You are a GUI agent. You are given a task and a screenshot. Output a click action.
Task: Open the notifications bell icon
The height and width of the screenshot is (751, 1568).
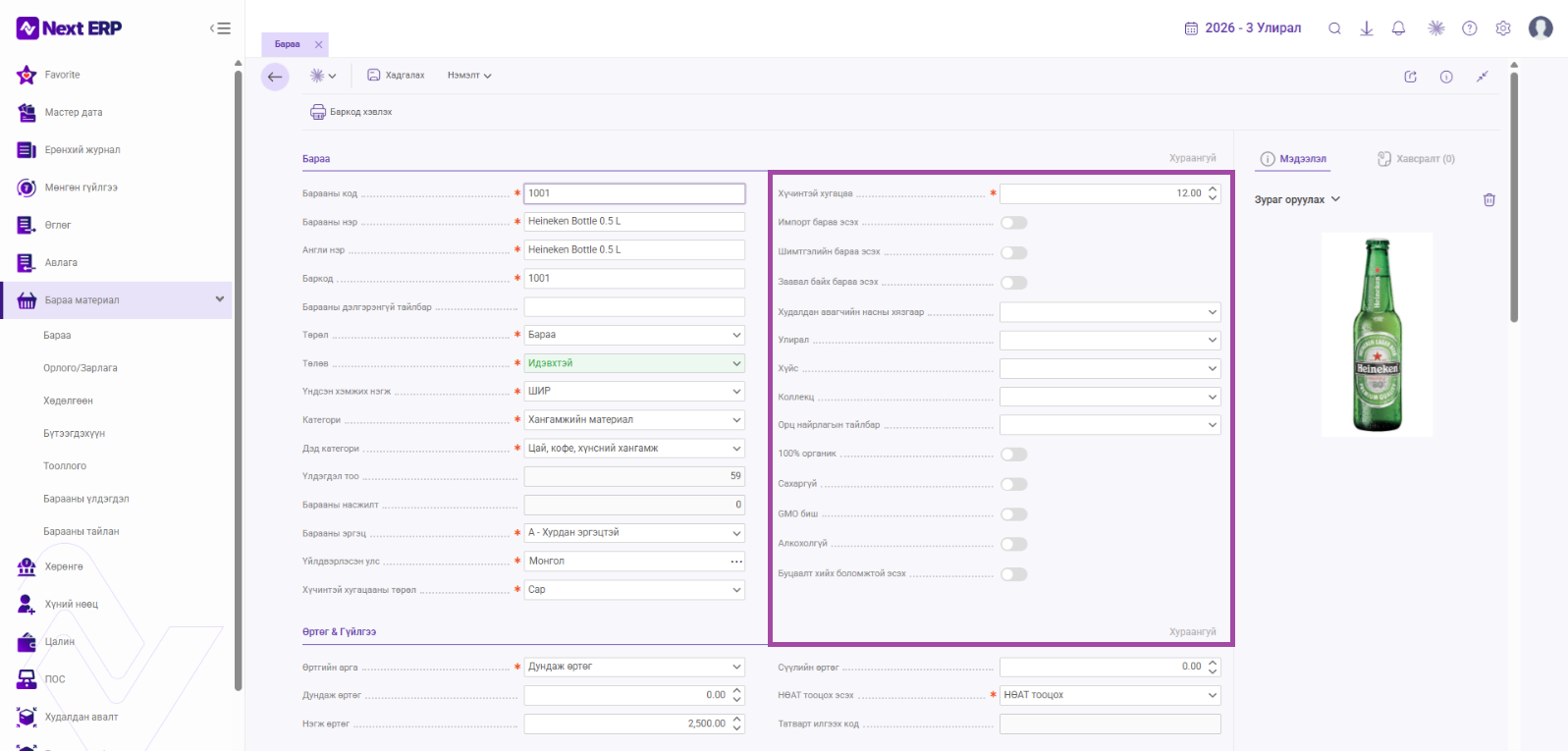coord(1398,28)
